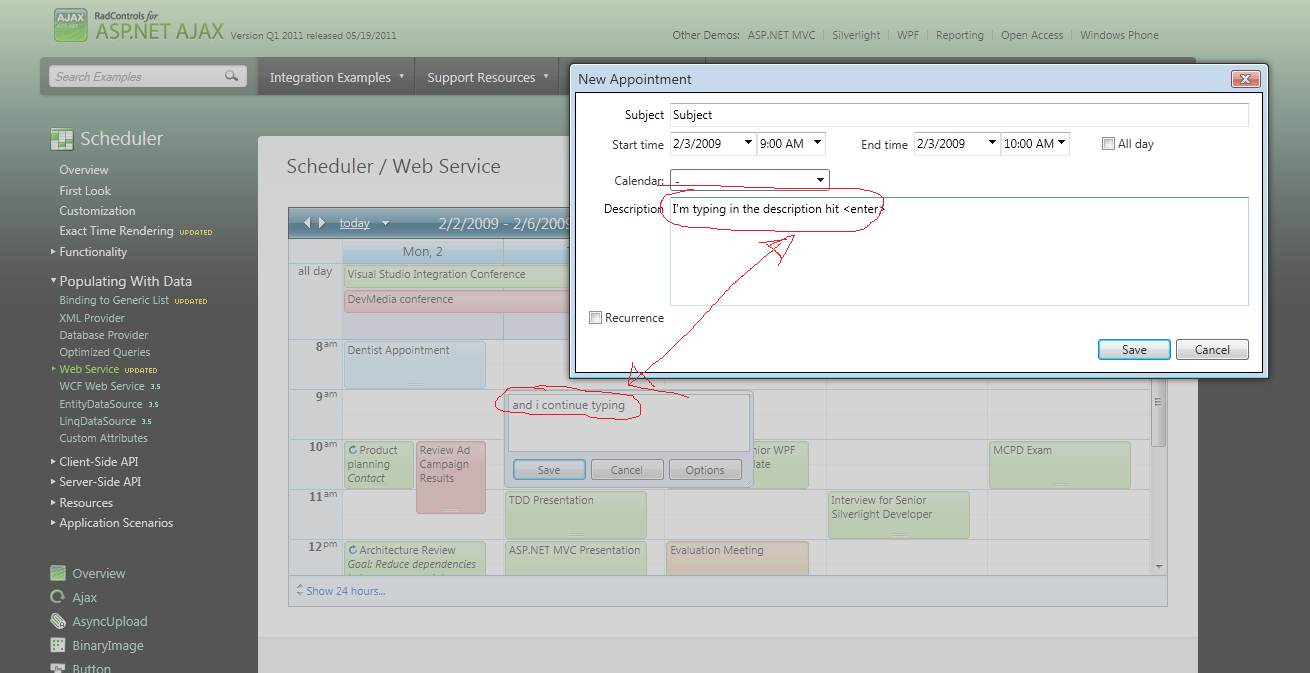
Task: Click the today link in scheduler header
Action: coord(355,224)
